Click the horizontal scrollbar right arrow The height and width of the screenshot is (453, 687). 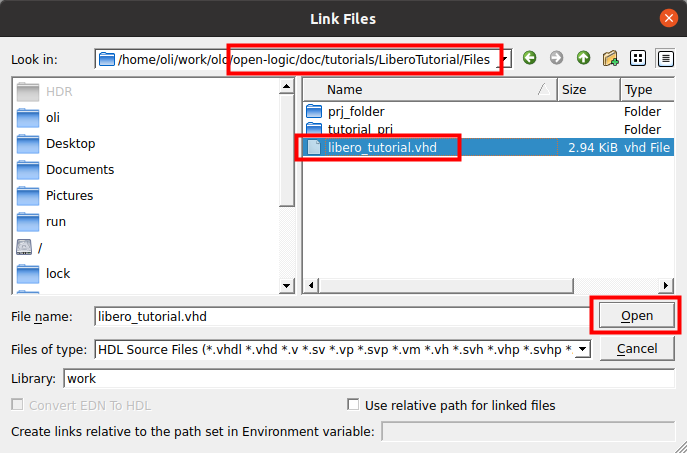pos(666,286)
